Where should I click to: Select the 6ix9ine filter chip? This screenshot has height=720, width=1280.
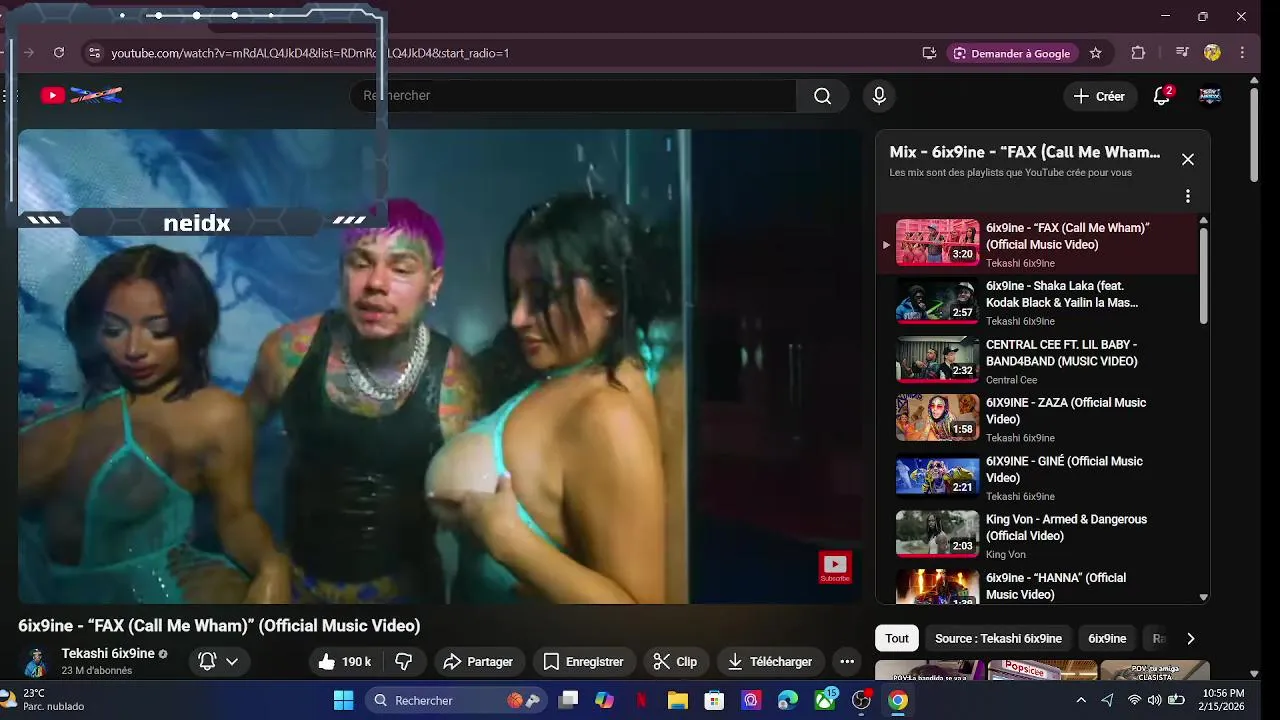[1107, 638]
